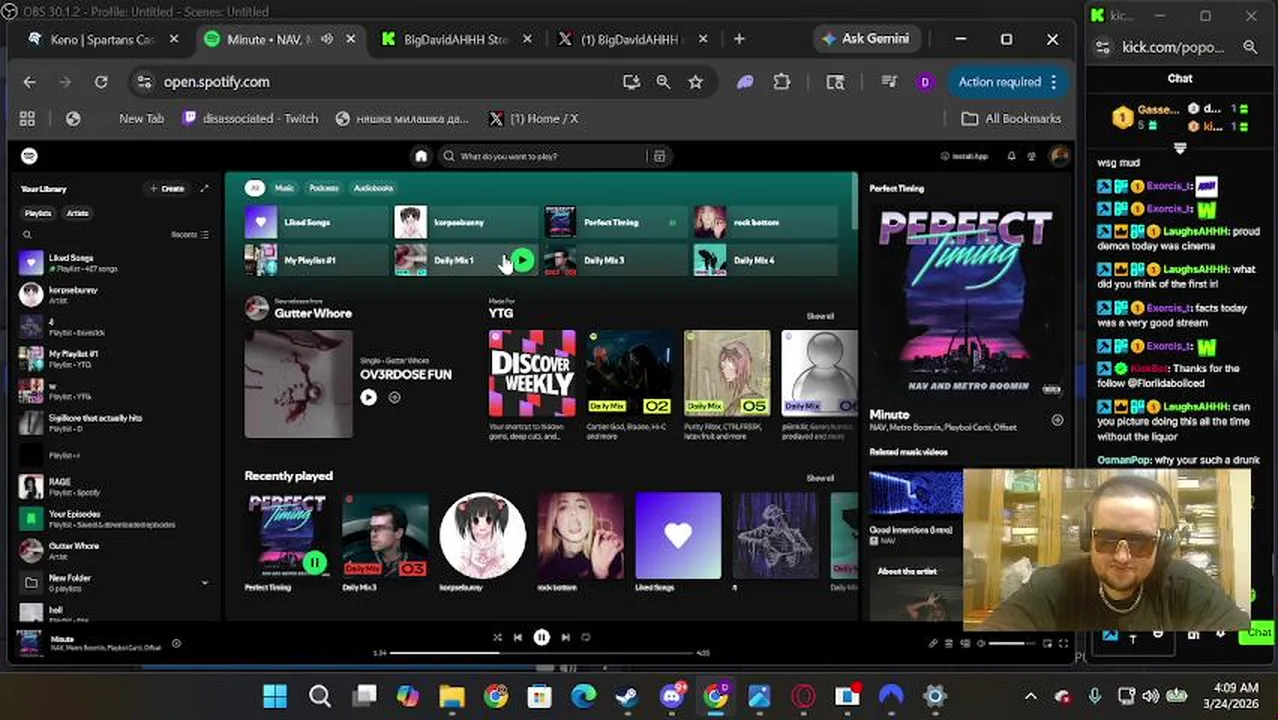
Task: Seek in the song progress bar
Action: pos(541,653)
